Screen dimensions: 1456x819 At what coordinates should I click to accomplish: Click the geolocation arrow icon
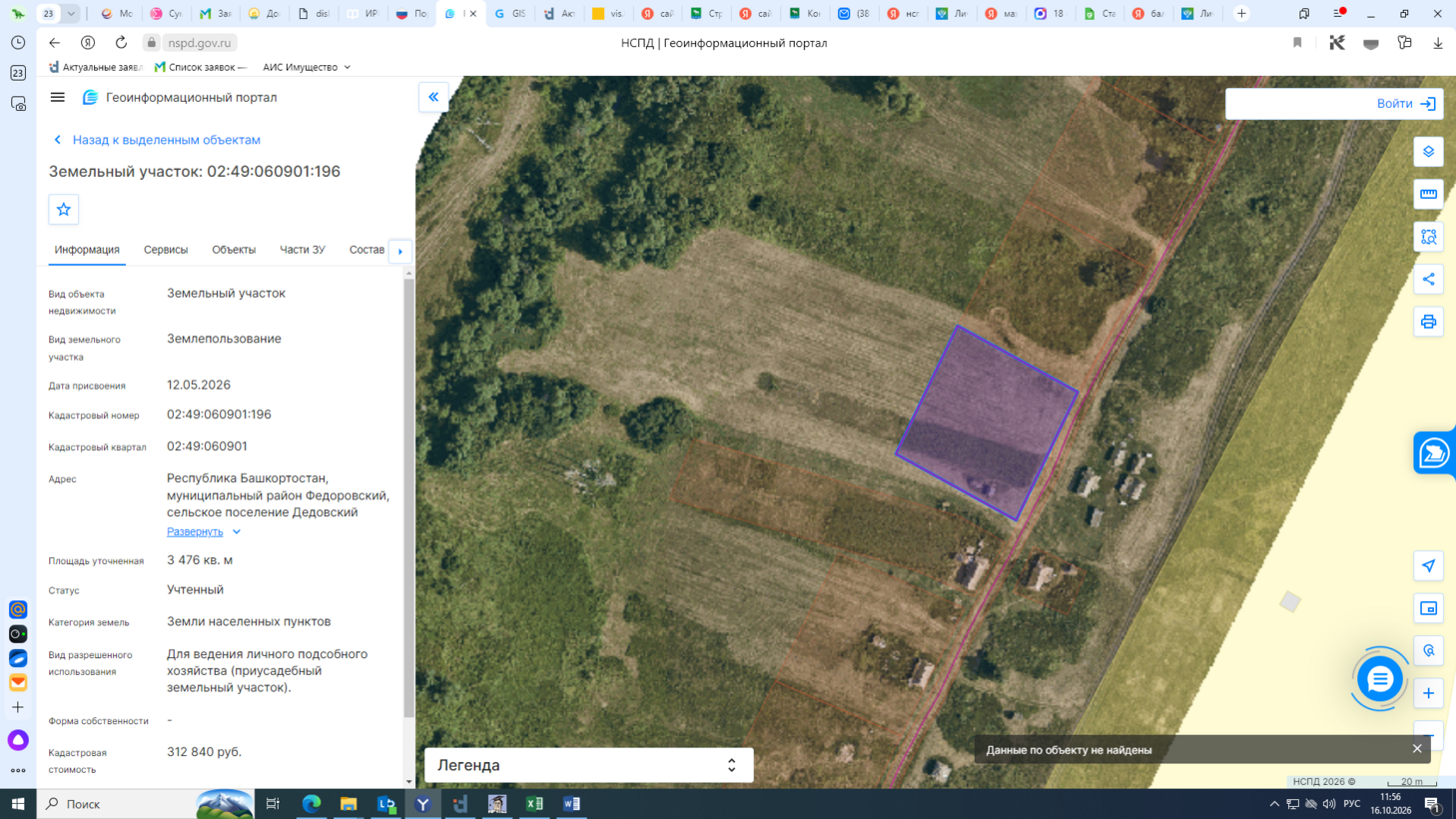(1428, 566)
